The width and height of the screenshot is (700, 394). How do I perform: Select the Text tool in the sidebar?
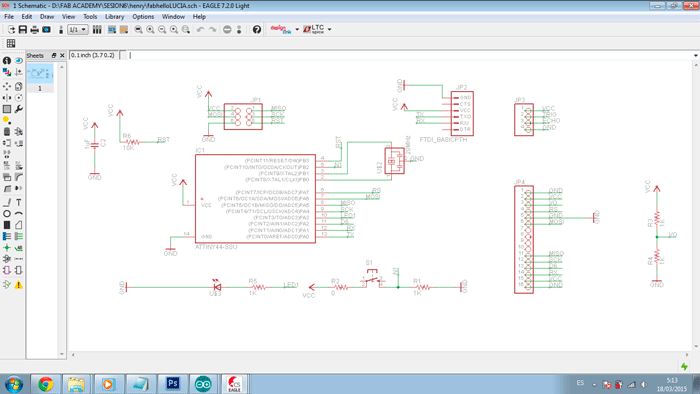pyautogui.click(x=19, y=203)
